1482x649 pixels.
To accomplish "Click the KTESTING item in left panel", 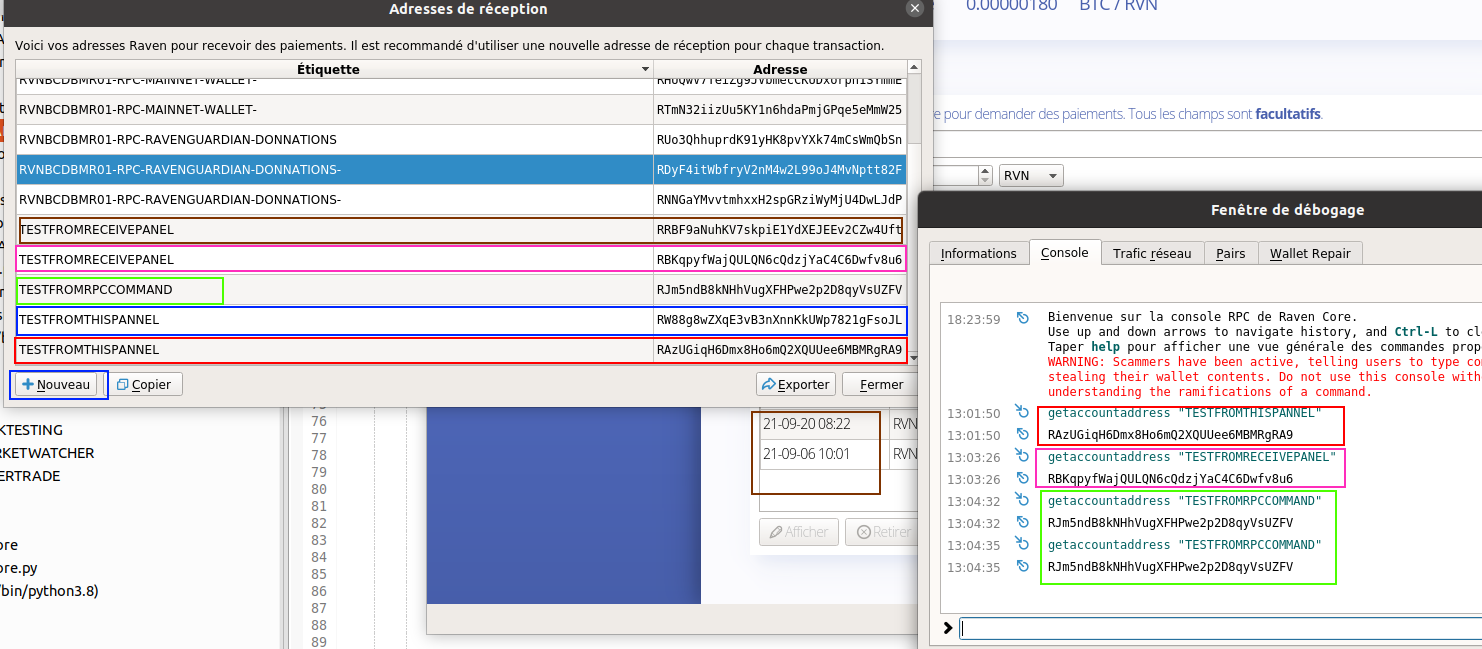I will coord(32,430).
